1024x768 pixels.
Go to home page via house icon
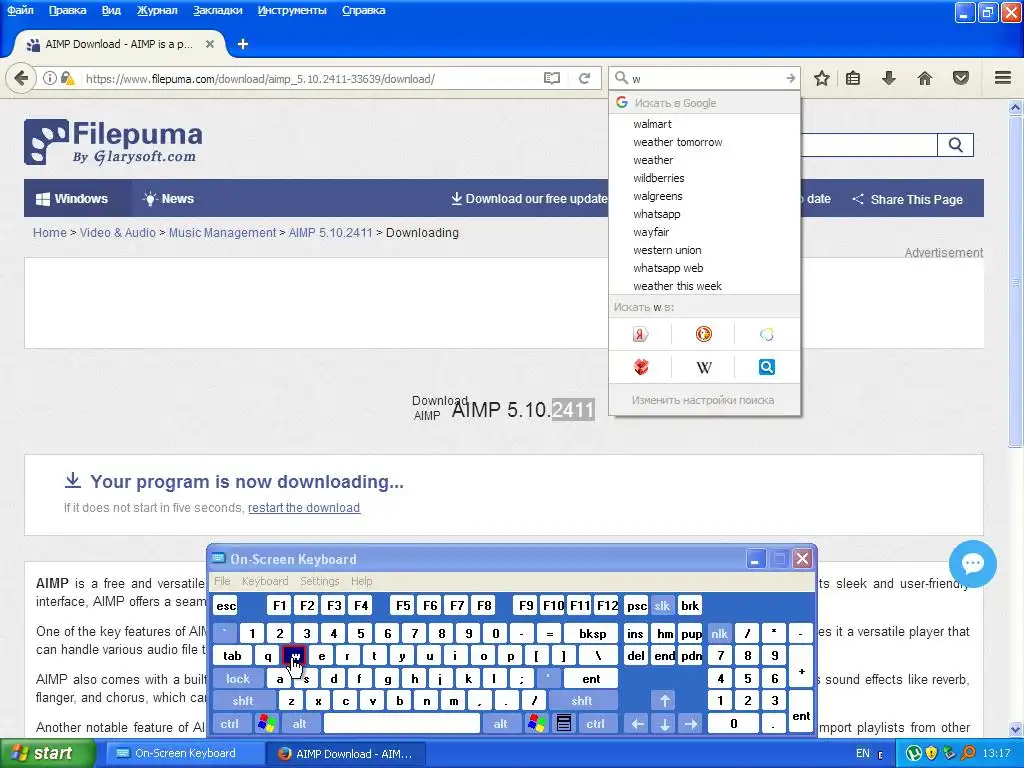point(925,78)
